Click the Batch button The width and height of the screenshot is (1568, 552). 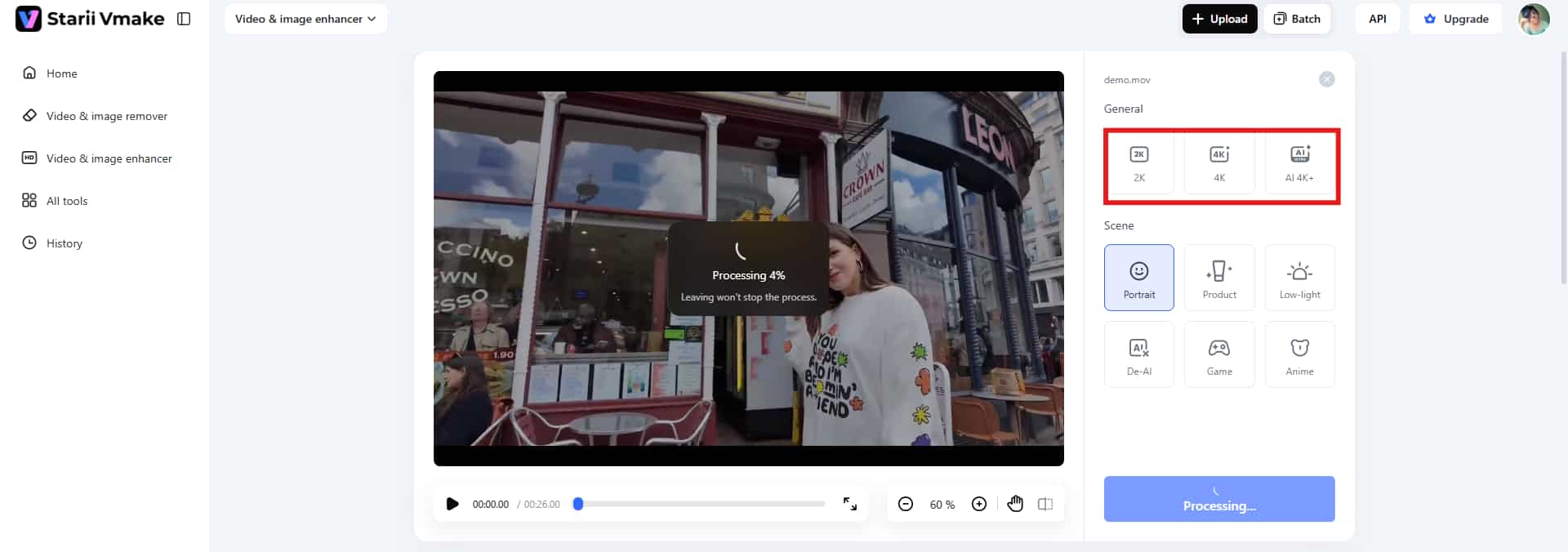(1297, 19)
